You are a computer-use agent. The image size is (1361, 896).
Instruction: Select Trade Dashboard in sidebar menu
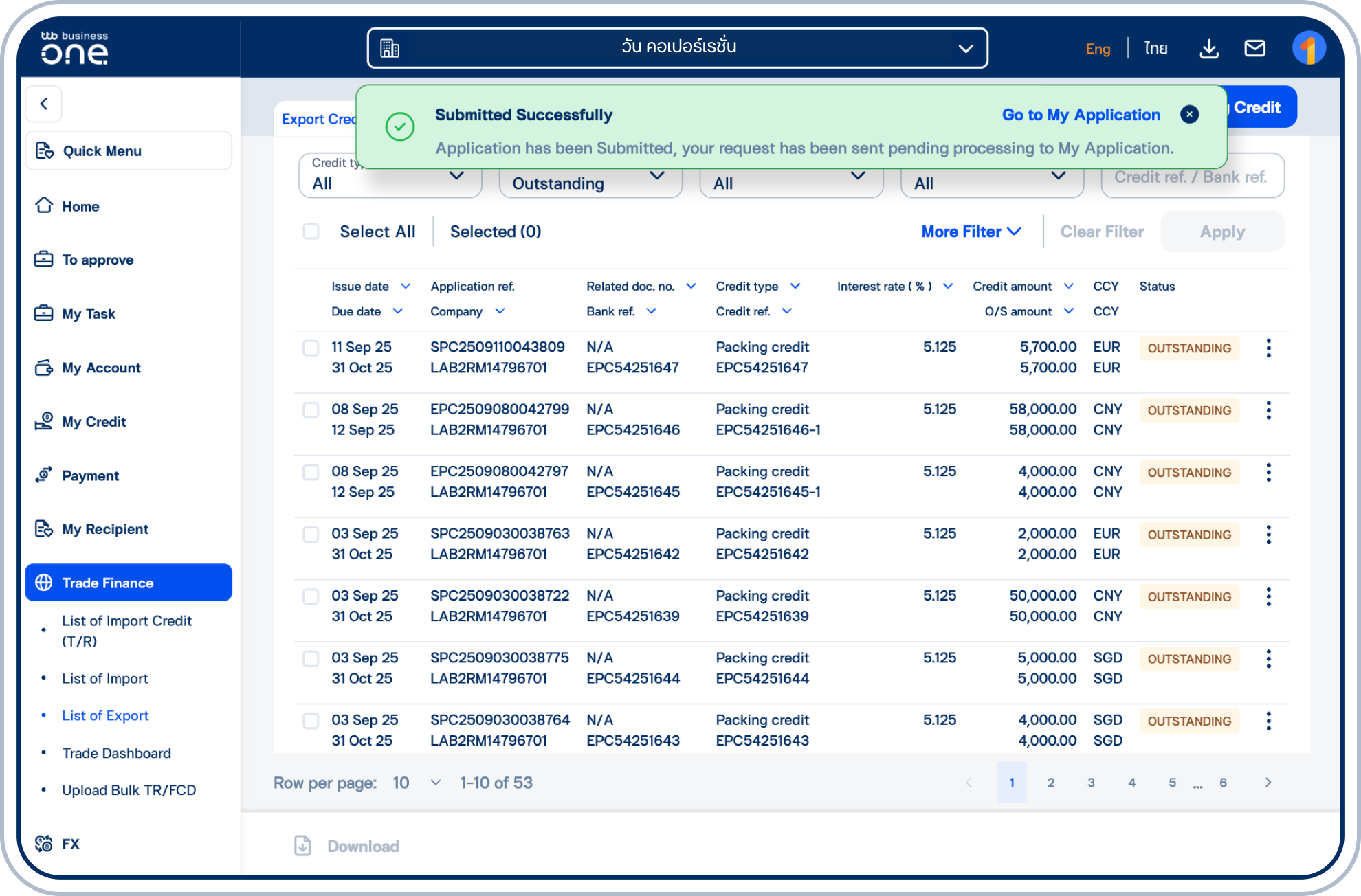(x=116, y=753)
